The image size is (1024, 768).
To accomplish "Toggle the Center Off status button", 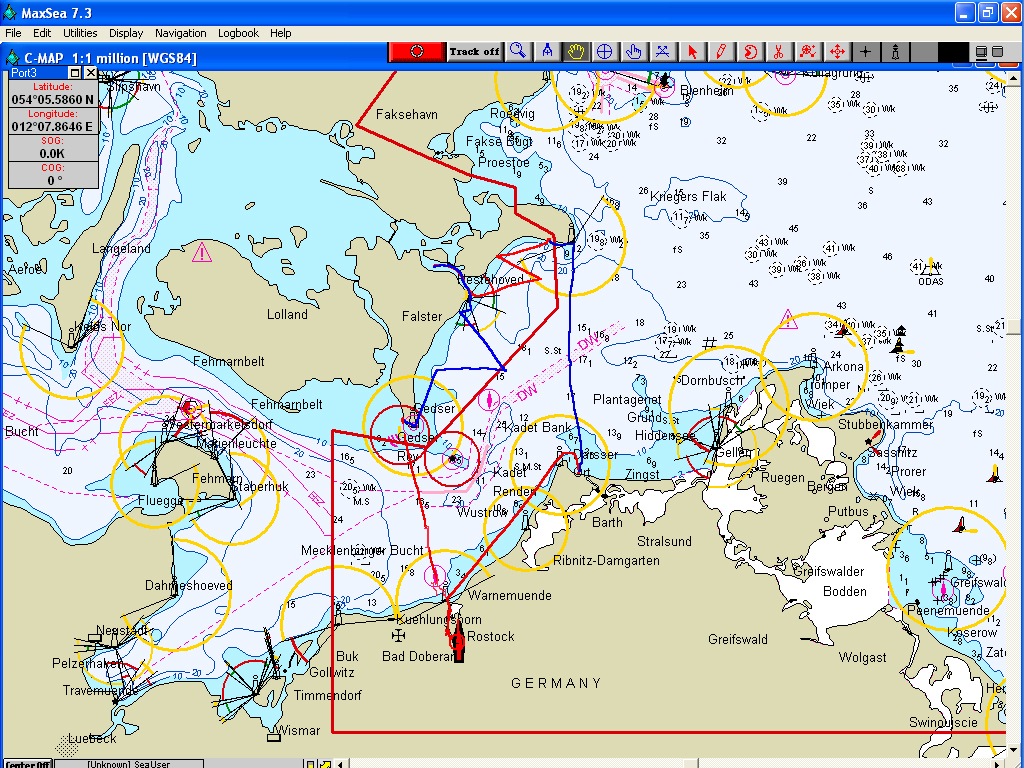I will coord(28,764).
